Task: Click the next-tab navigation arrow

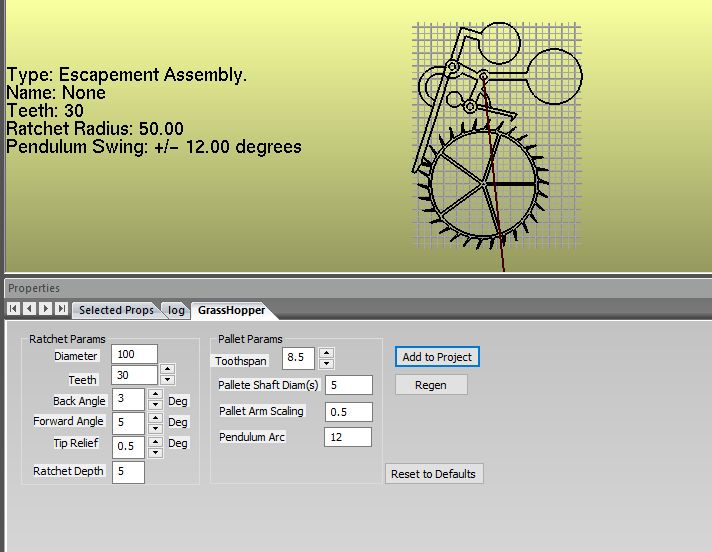Action: click(x=46, y=309)
